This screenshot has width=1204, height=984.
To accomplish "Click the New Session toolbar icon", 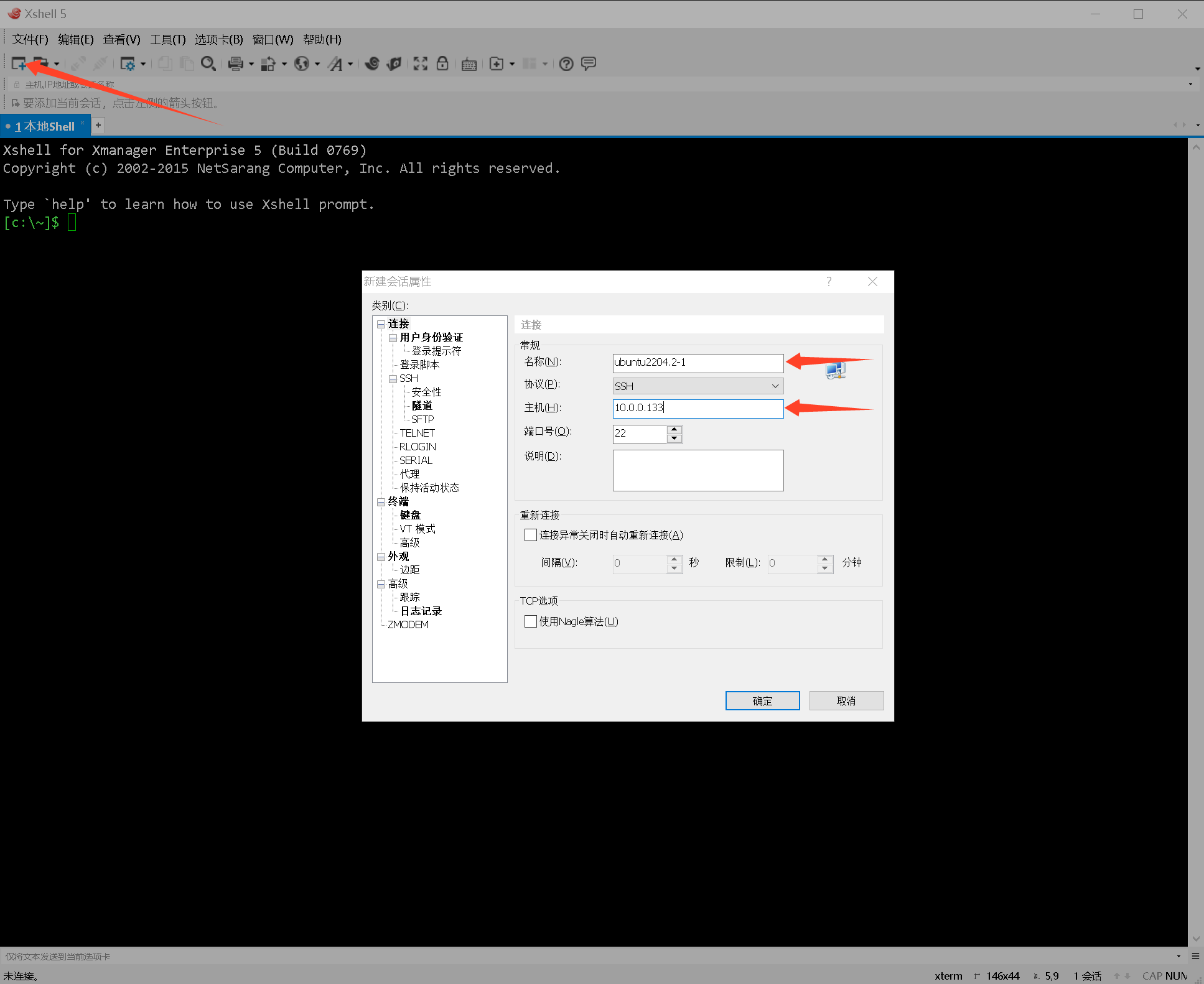I will point(19,63).
